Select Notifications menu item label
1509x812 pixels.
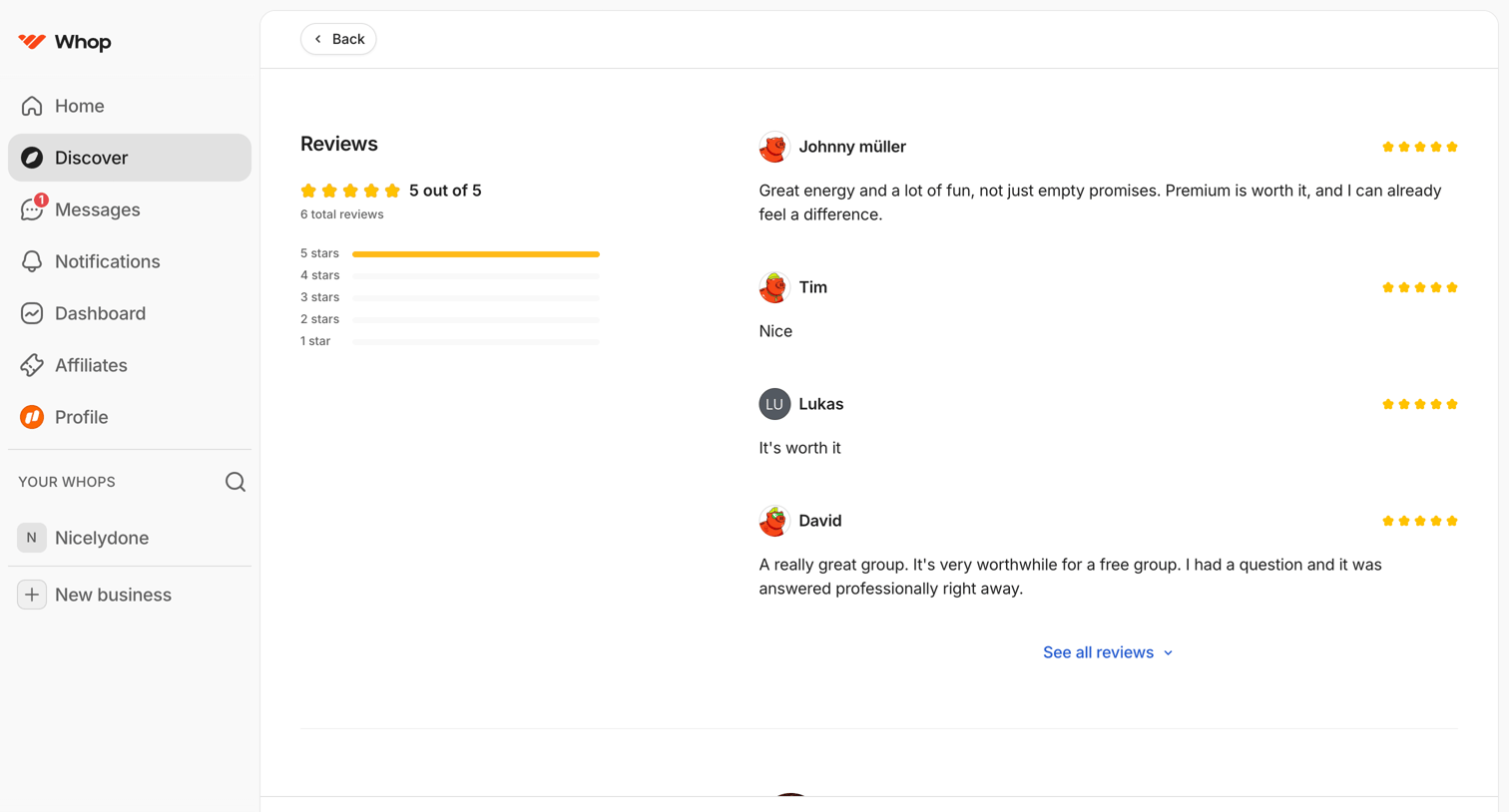coord(107,261)
